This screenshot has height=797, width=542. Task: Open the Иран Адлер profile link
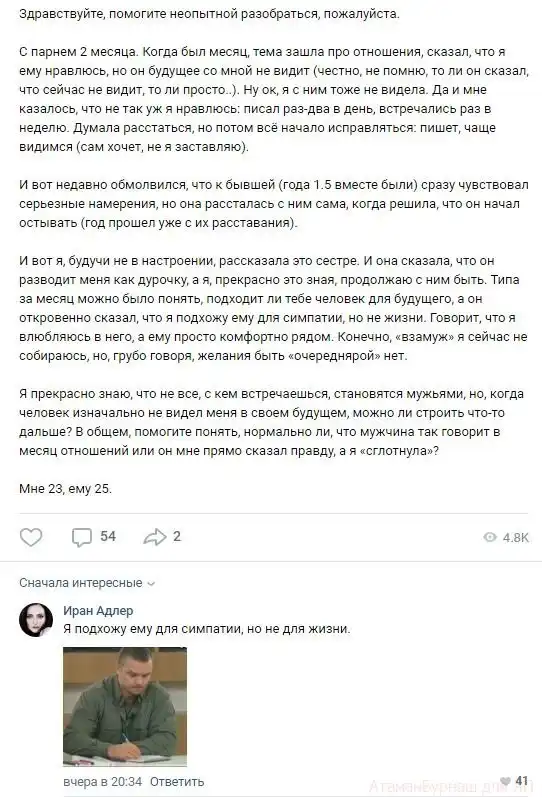click(98, 610)
